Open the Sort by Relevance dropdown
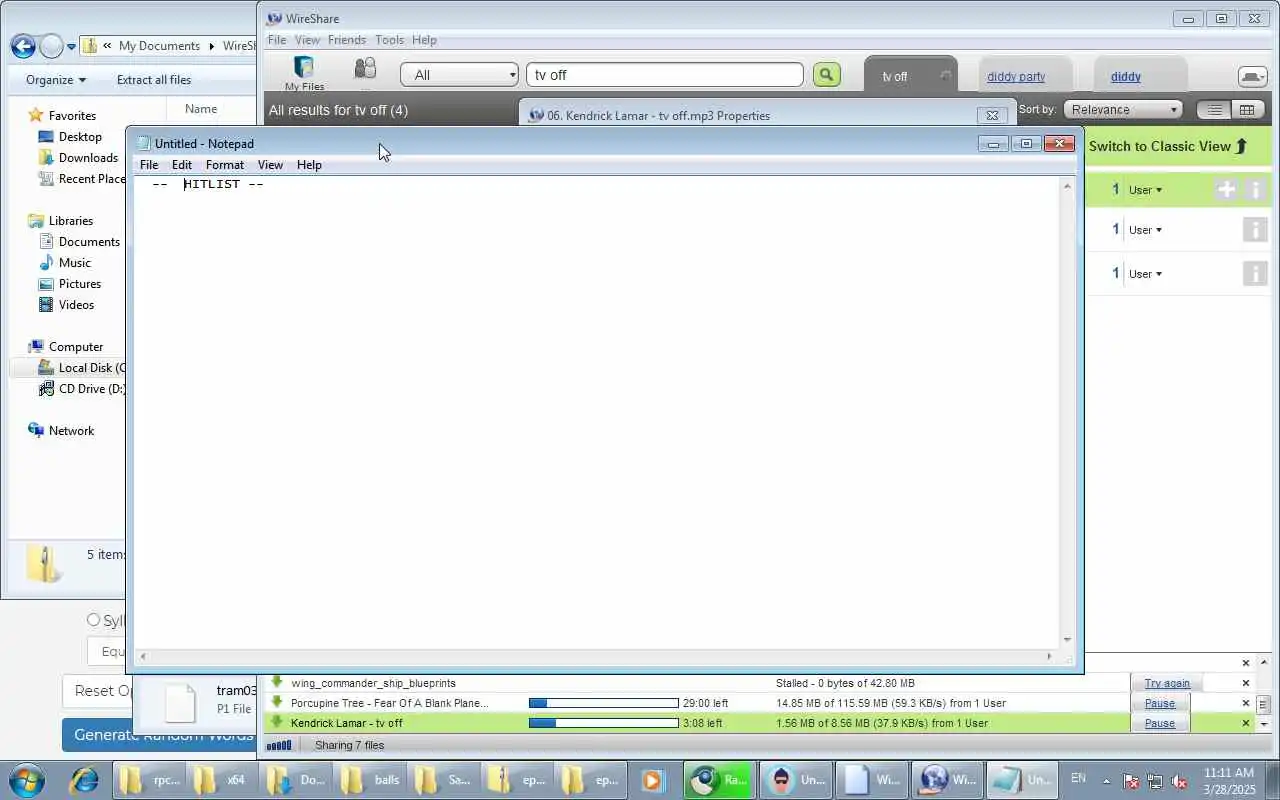The height and width of the screenshot is (800, 1280). tap(1122, 110)
